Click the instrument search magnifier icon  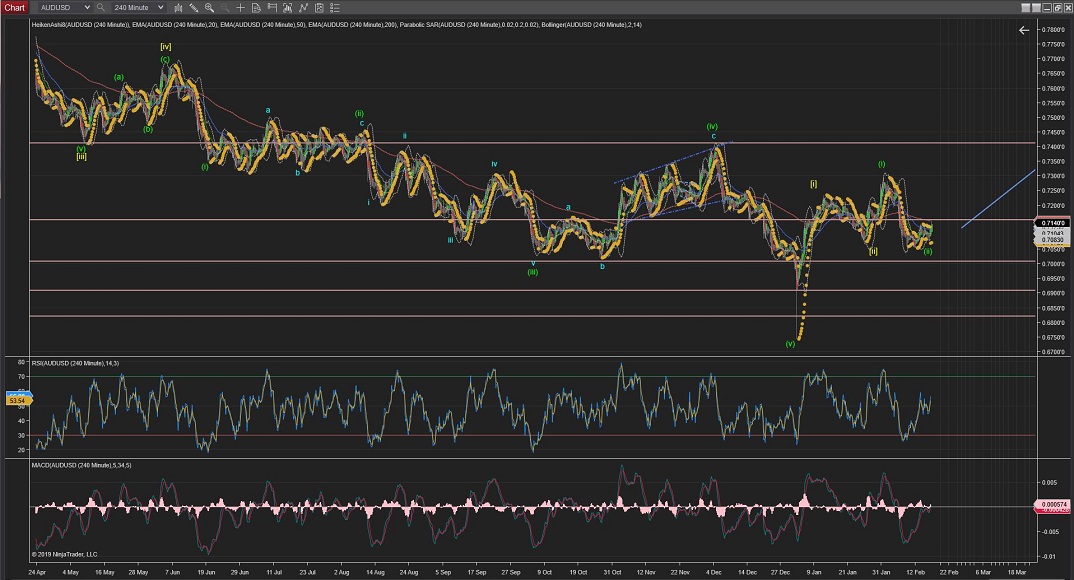tap(101, 8)
